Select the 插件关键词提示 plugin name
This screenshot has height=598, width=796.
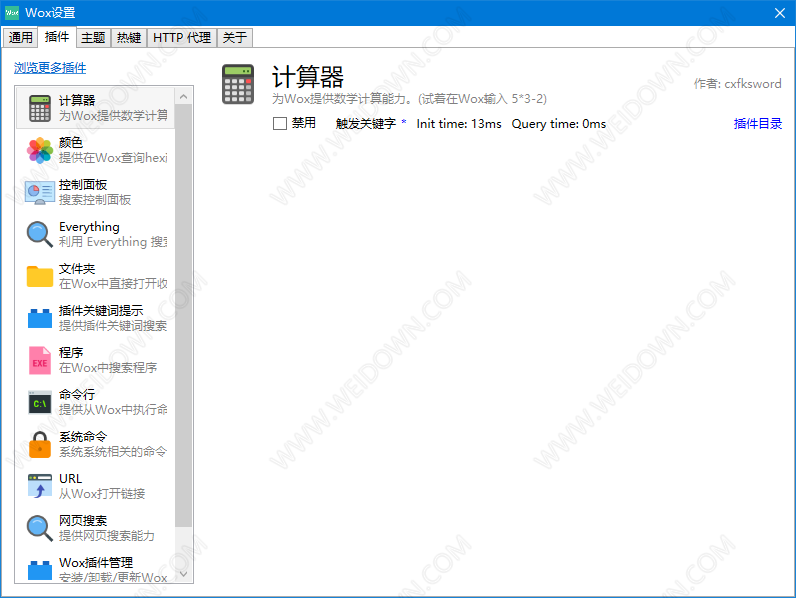coord(101,310)
